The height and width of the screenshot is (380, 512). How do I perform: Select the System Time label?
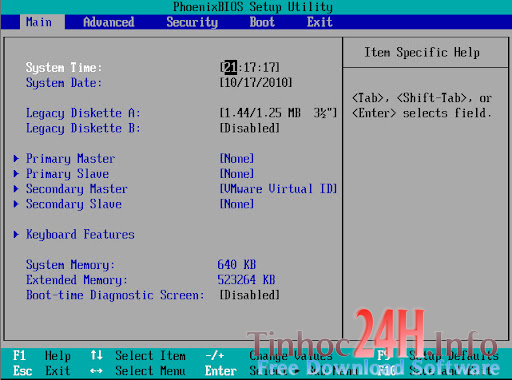[x=64, y=67]
